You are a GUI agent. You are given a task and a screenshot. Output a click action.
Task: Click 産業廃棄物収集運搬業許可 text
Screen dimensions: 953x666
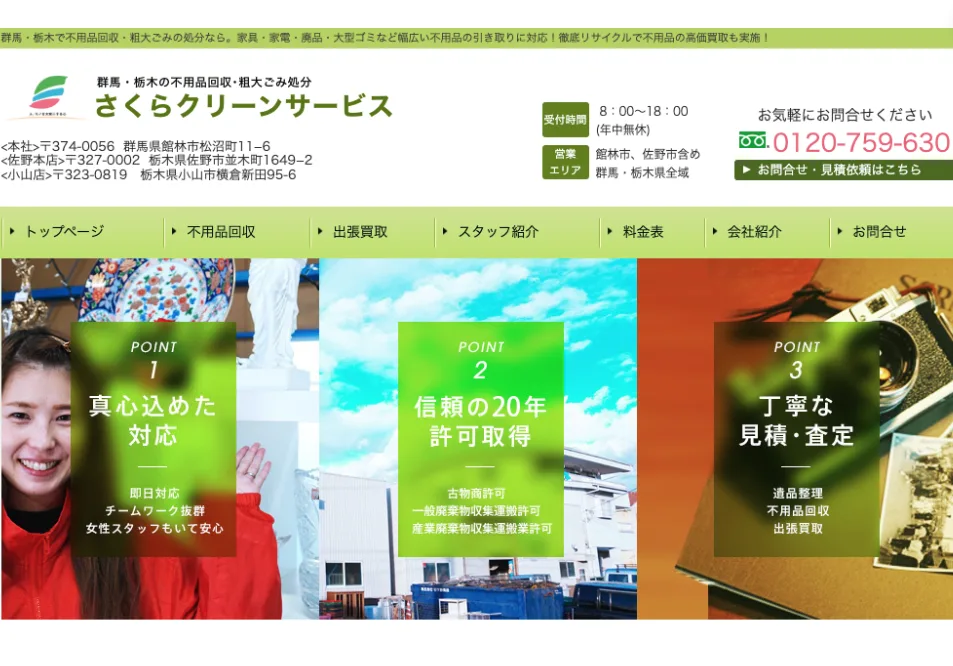click(481, 529)
